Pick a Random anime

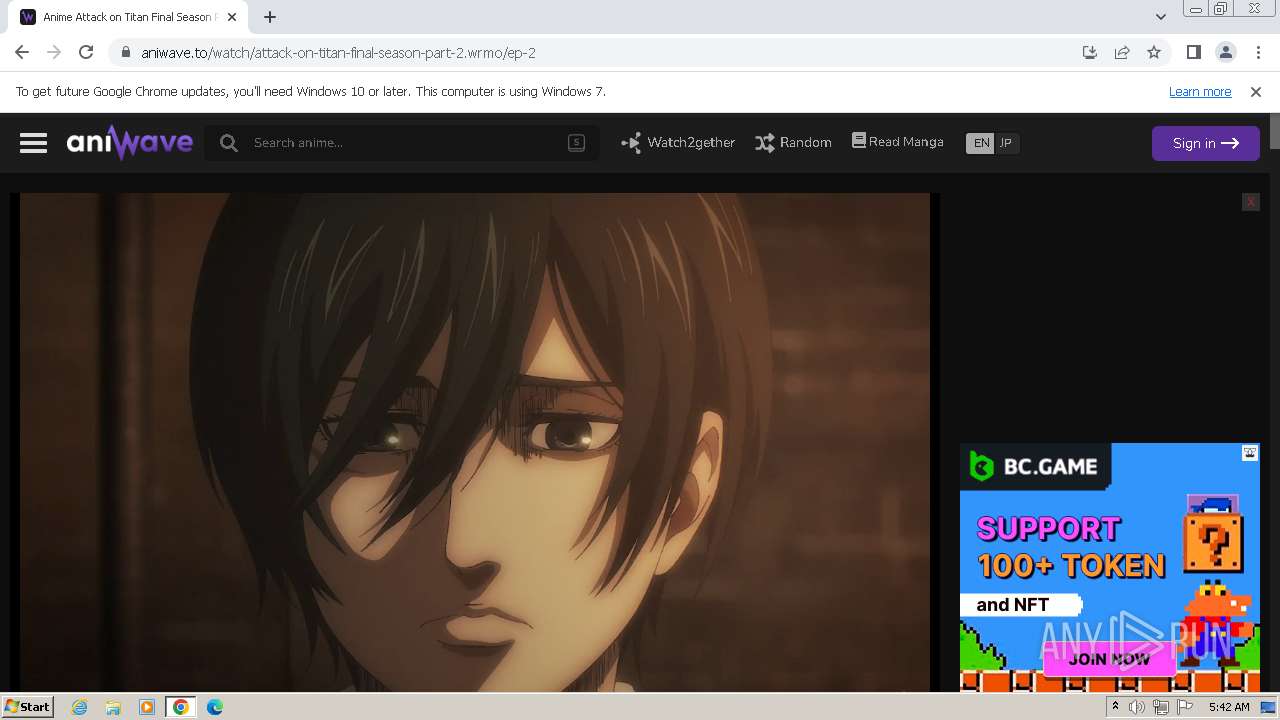click(x=793, y=143)
